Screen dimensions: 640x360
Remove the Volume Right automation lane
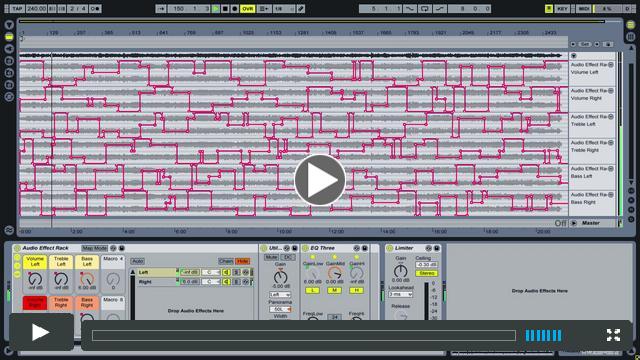(x=611, y=91)
